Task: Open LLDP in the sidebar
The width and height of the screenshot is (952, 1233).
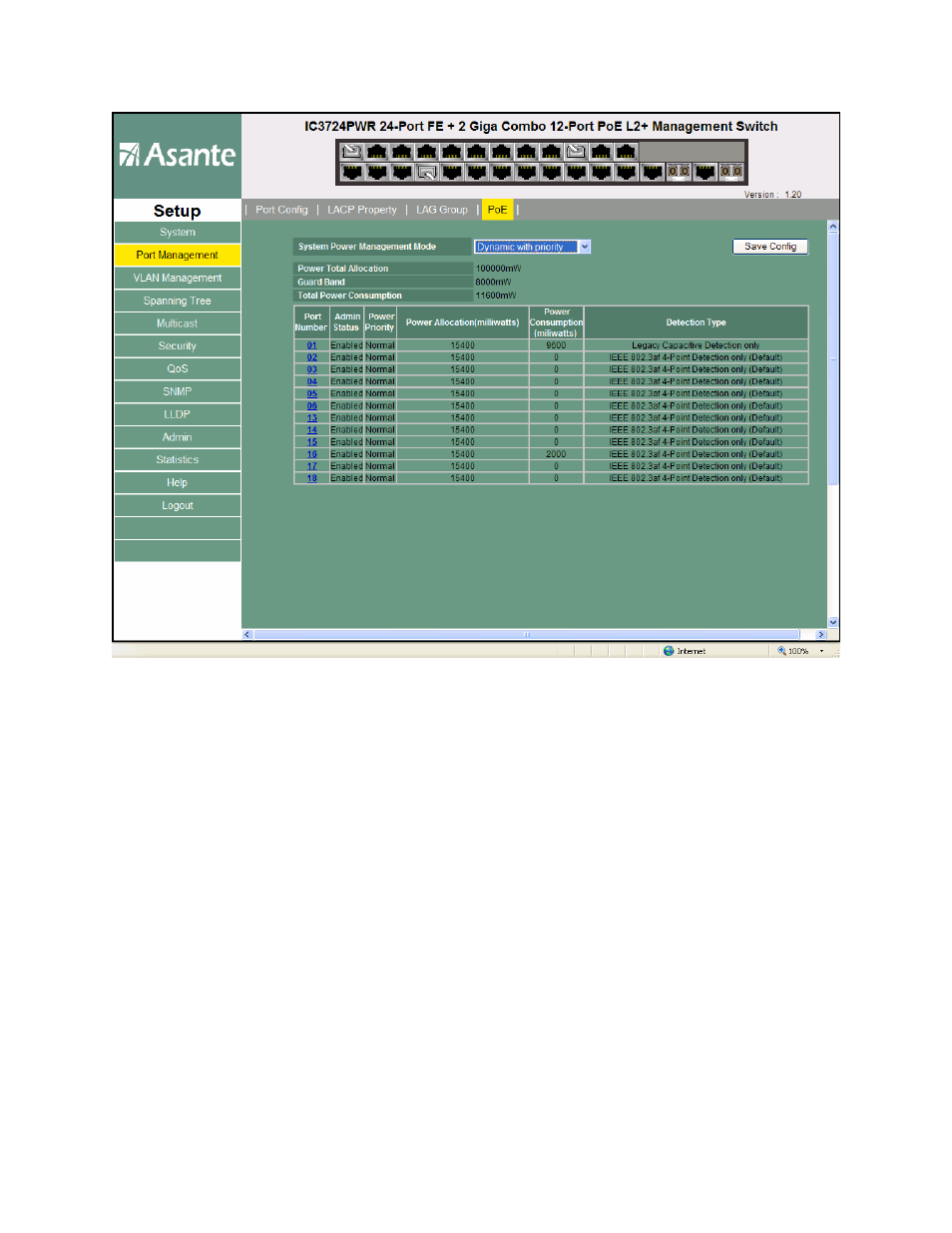Action: tap(178, 414)
